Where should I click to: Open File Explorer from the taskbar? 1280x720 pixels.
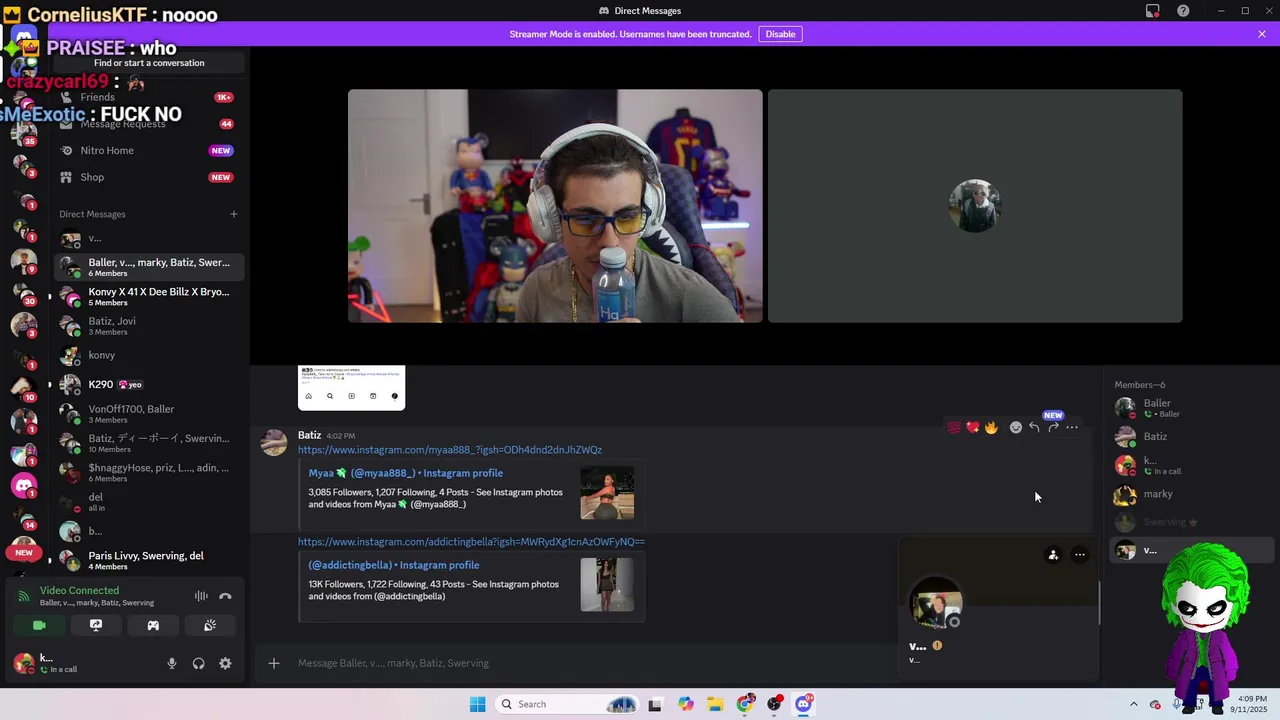click(x=715, y=704)
